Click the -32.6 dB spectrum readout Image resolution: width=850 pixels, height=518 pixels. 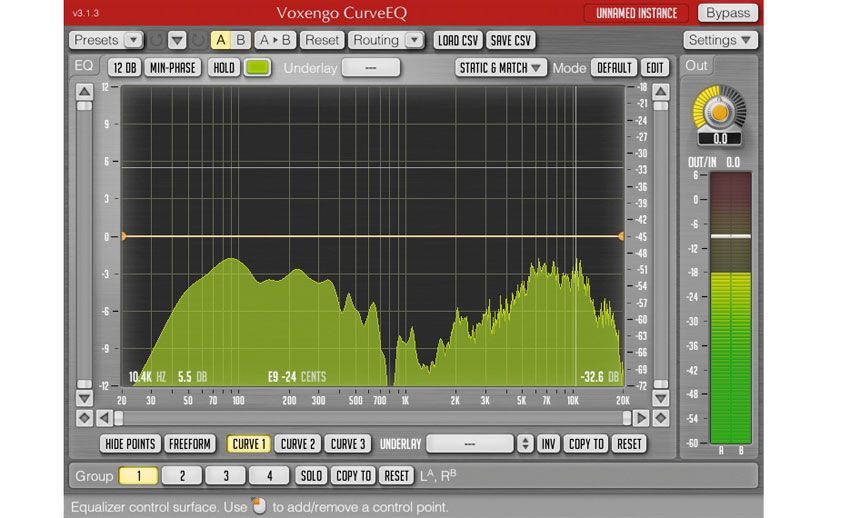[600, 377]
